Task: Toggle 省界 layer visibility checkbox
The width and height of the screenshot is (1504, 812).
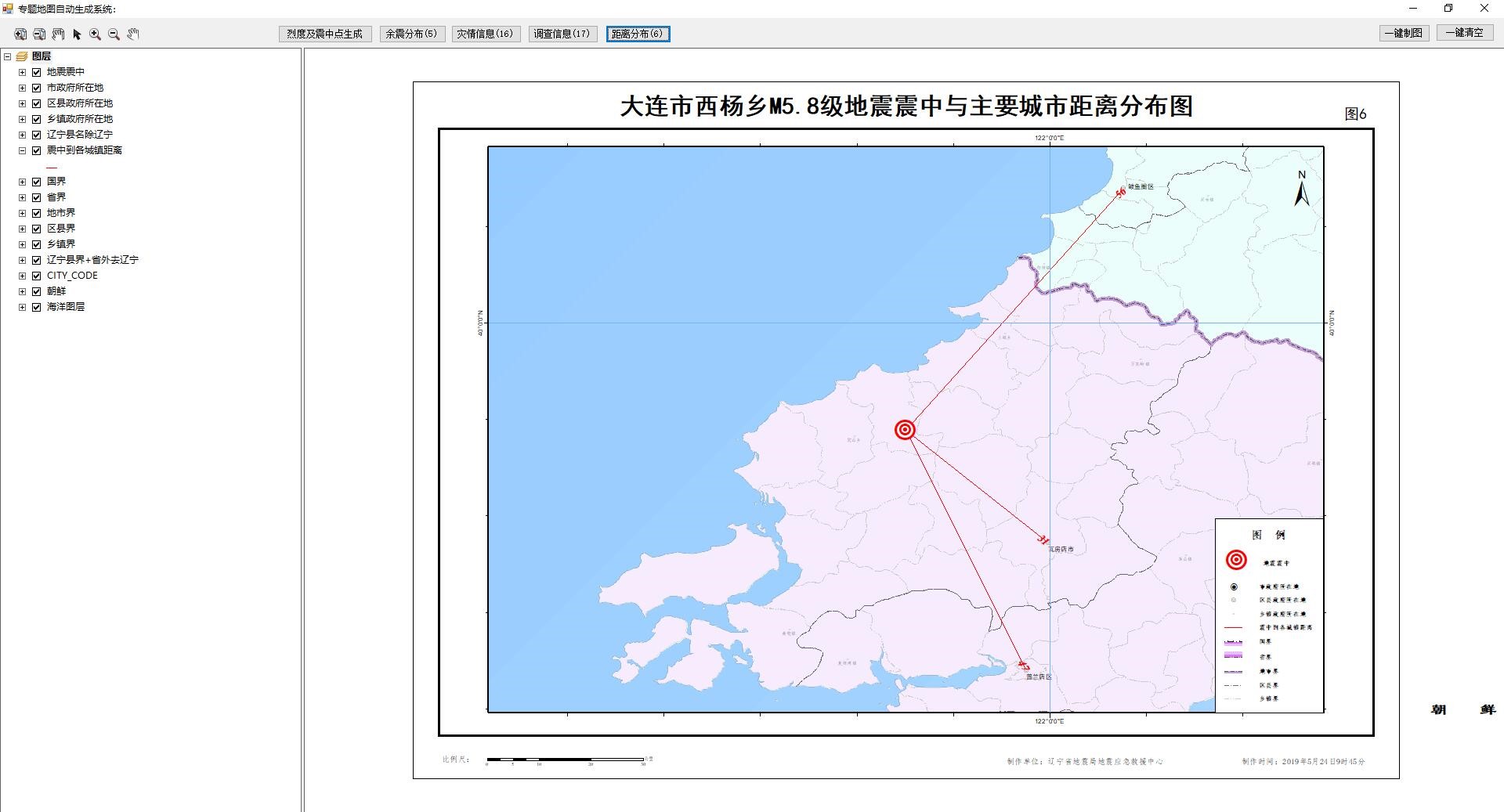Action: (36, 197)
